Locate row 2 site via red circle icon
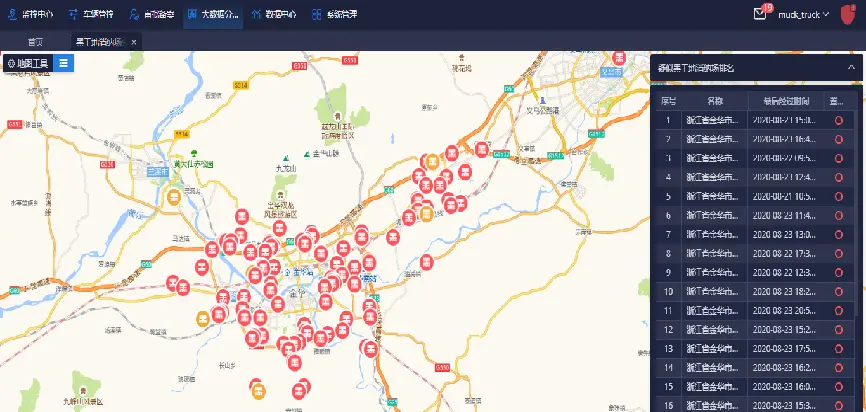The width and height of the screenshot is (866, 412). [838, 140]
